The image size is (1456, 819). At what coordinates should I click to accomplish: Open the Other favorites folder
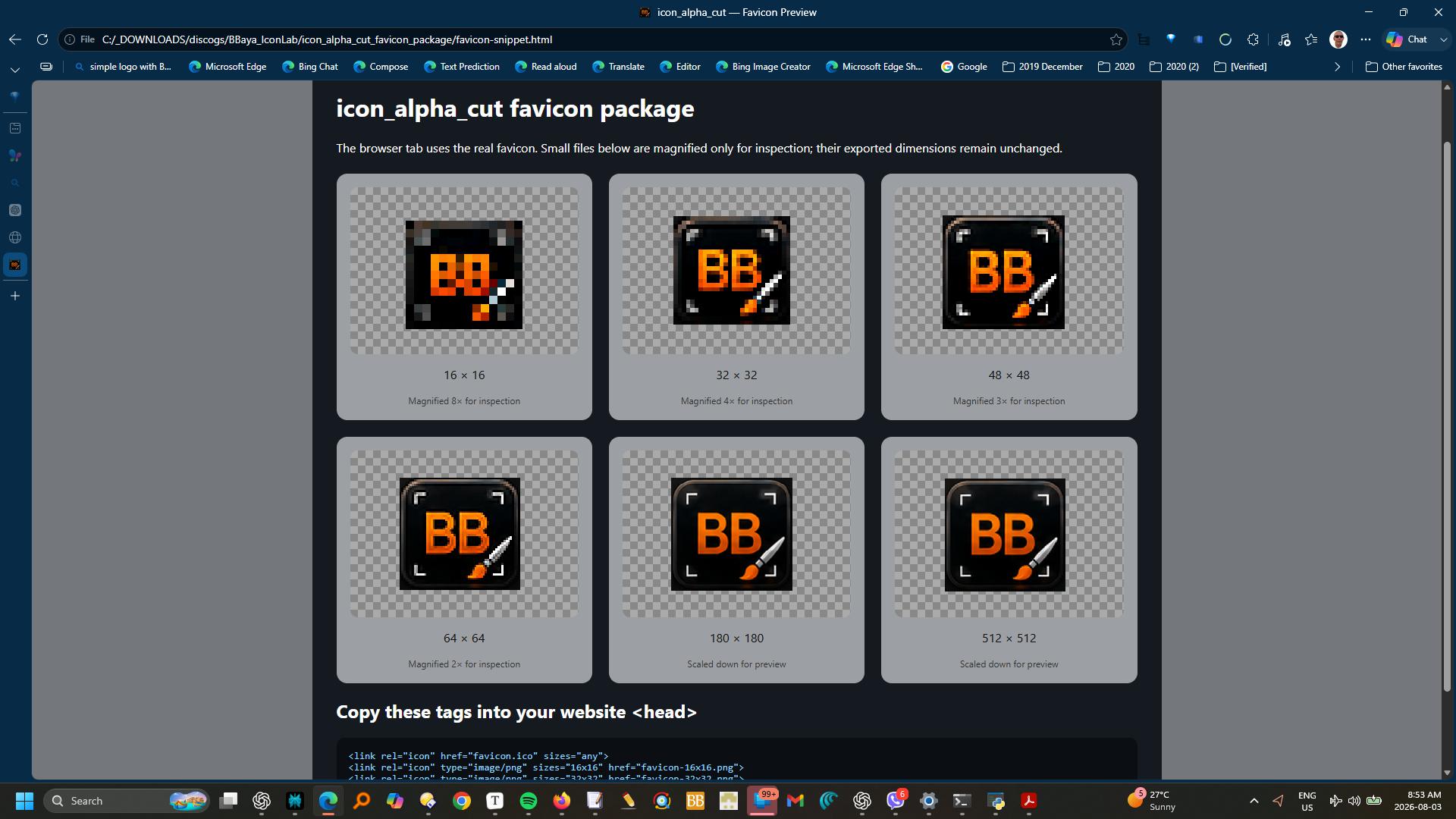[1404, 67]
